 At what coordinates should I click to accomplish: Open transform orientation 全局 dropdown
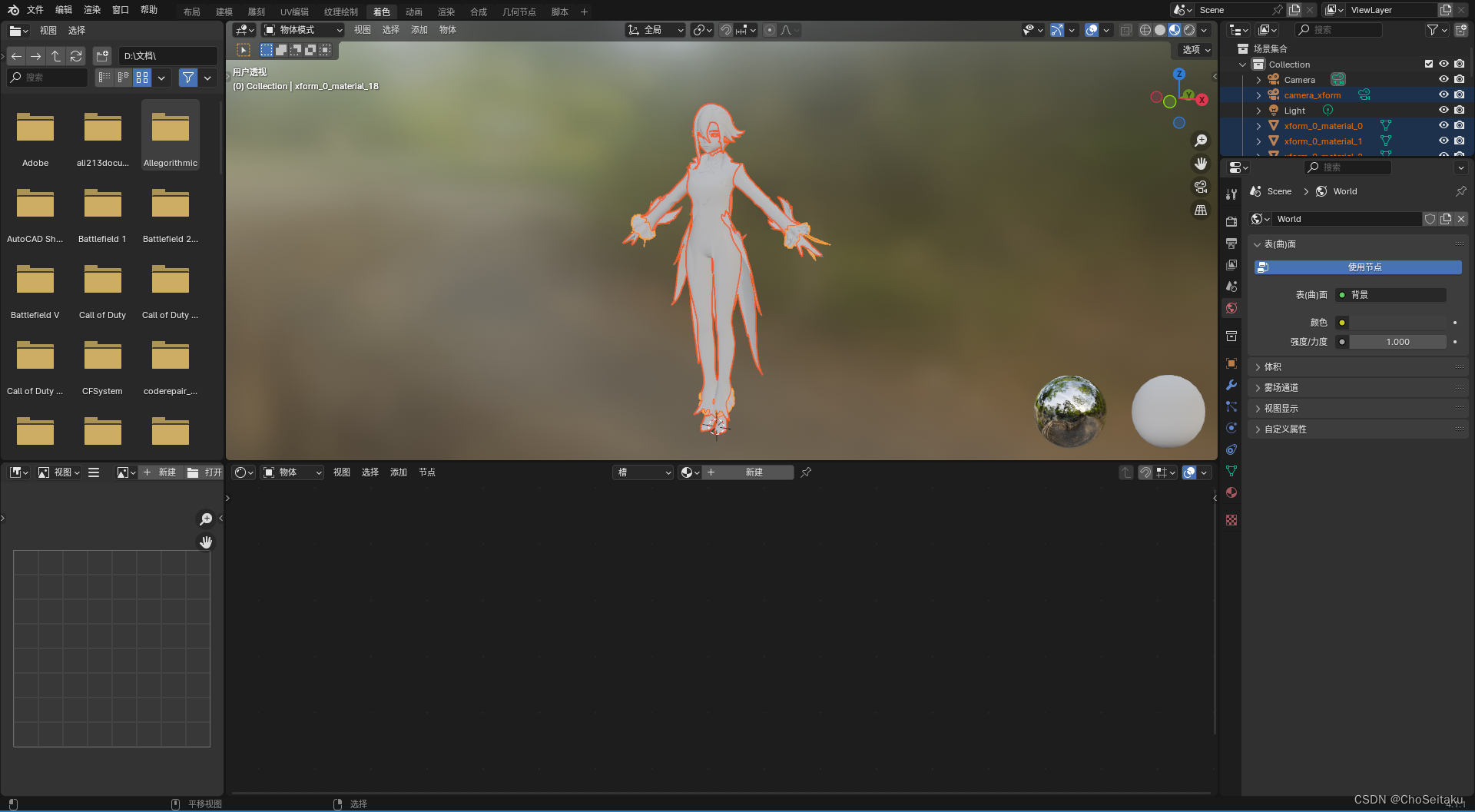pos(655,30)
